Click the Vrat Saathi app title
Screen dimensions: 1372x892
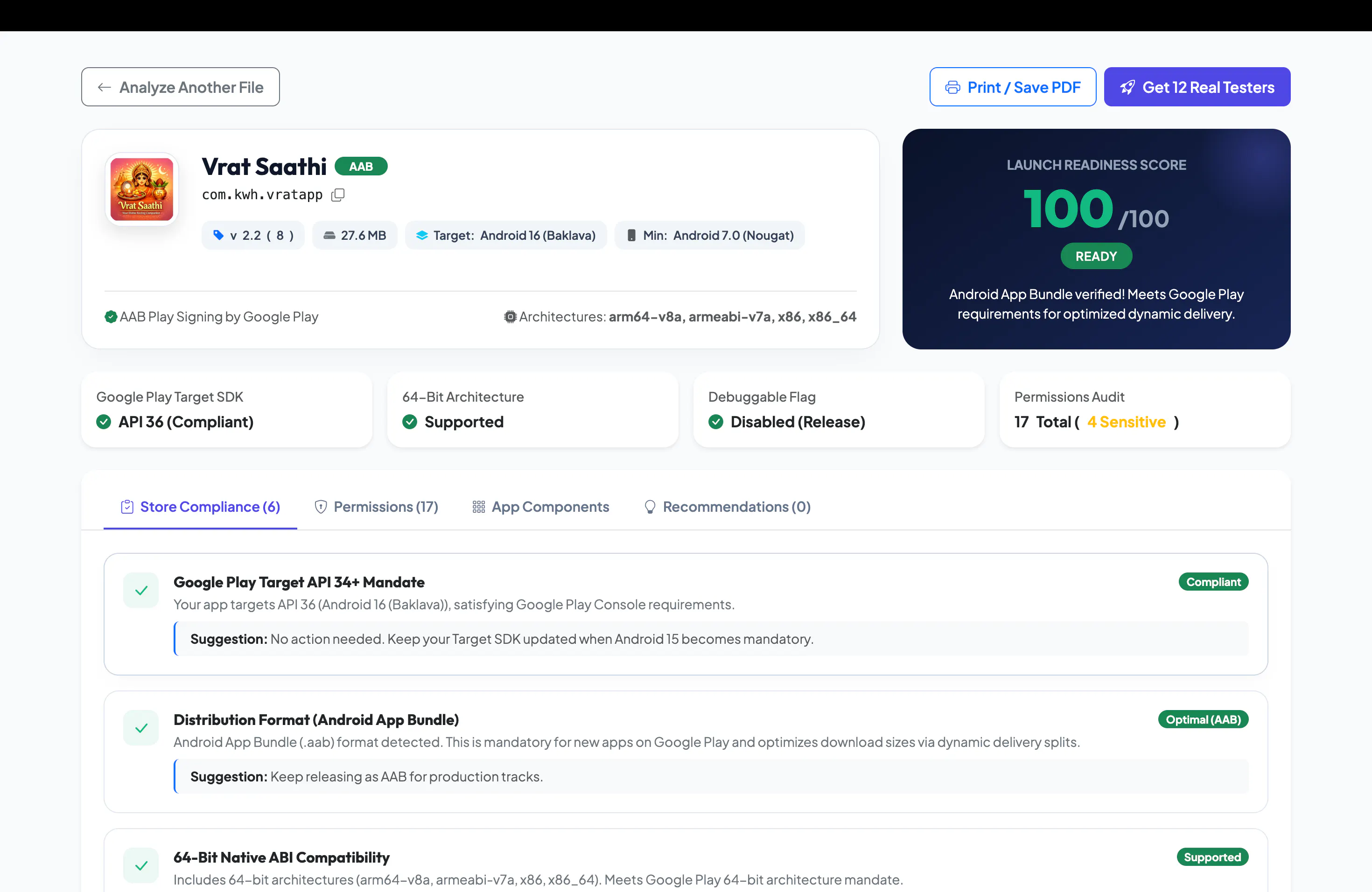tap(264, 167)
